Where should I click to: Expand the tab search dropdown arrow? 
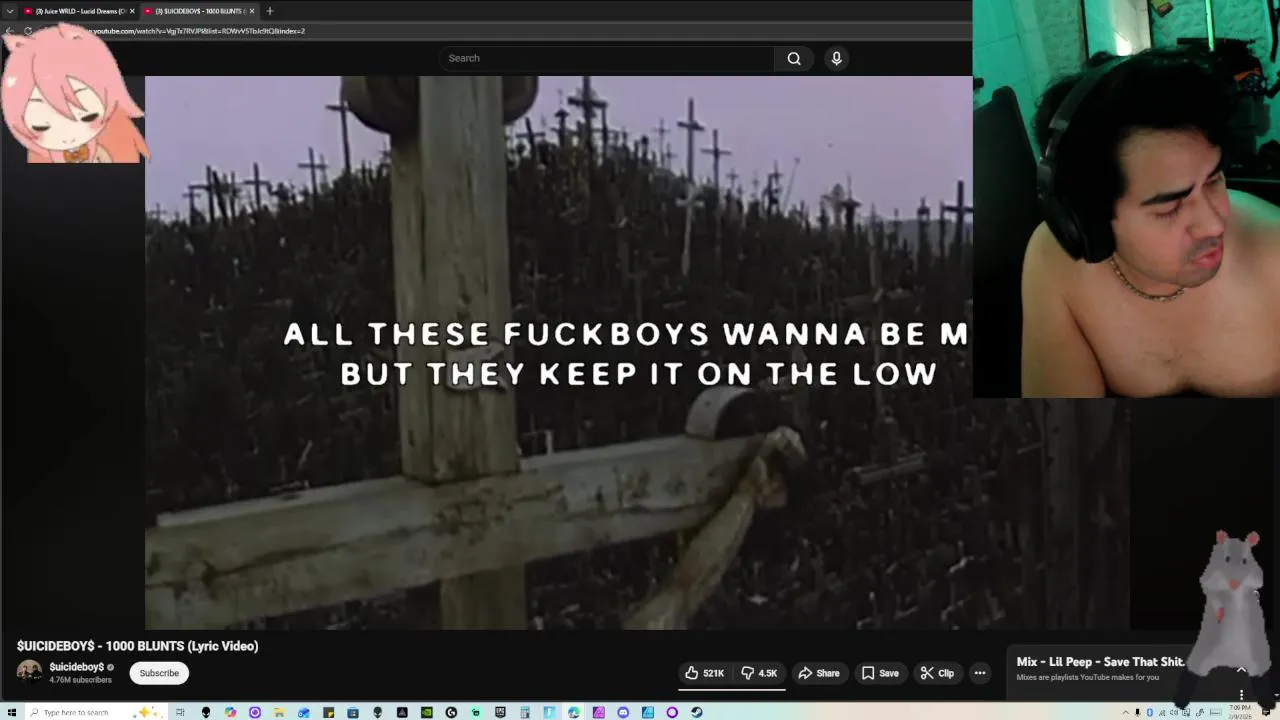coord(10,11)
